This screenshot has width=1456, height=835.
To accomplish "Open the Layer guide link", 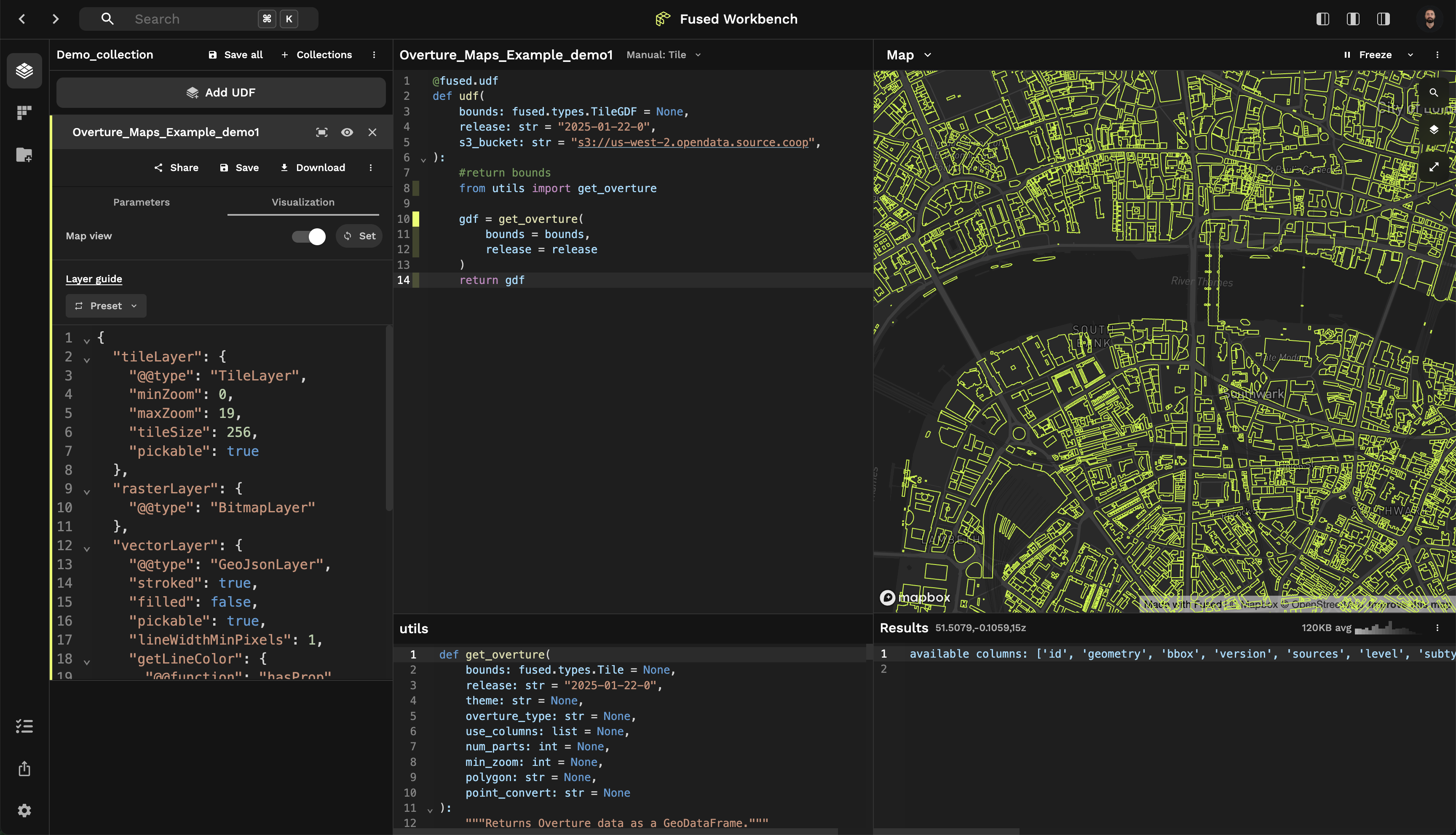I will pyautogui.click(x=94, y=279).
